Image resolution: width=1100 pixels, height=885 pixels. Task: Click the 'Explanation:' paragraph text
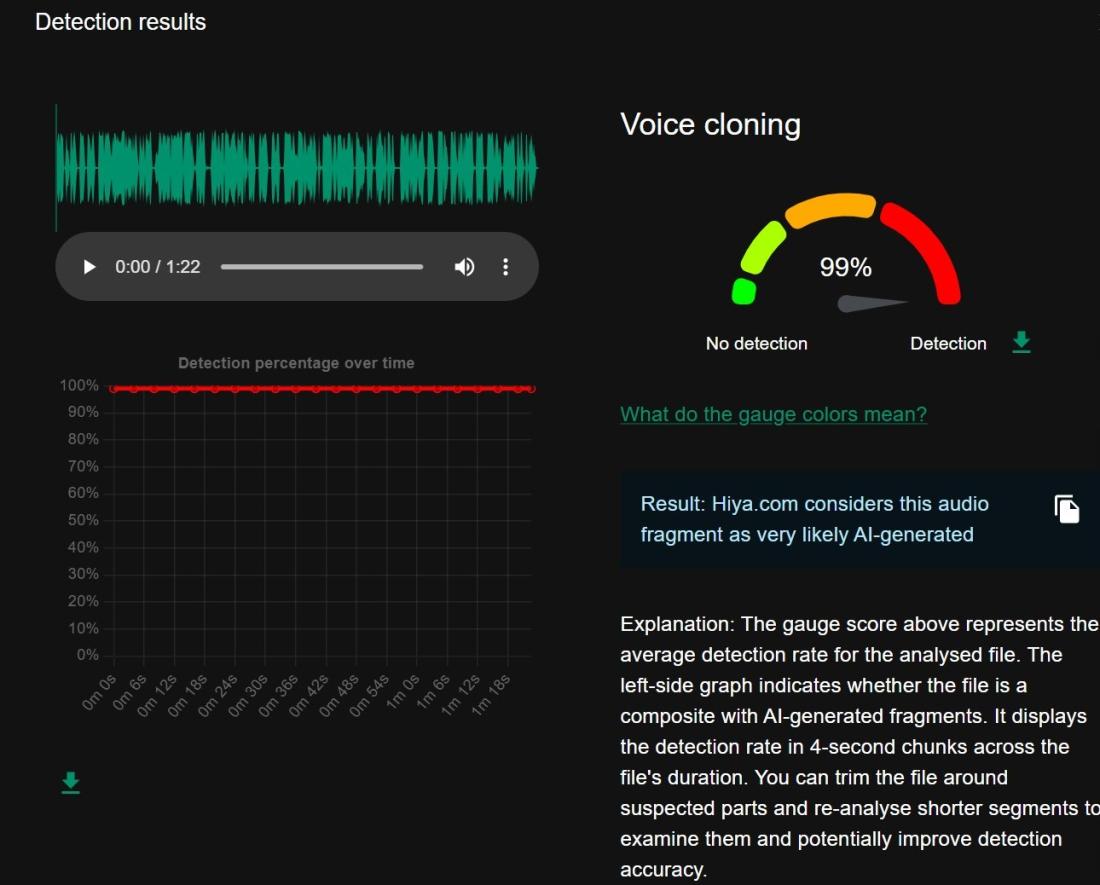[859, 747]
